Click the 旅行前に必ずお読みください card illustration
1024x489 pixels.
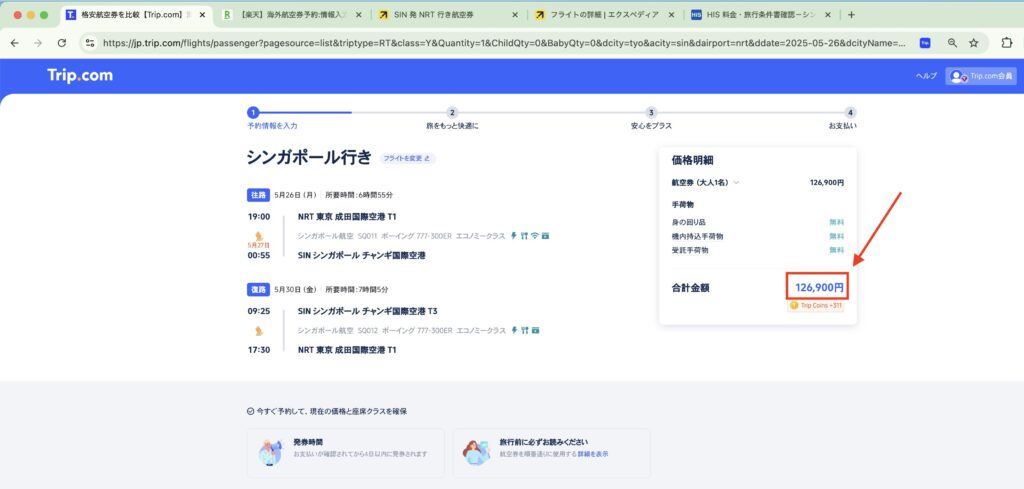(x=477, y=451)
